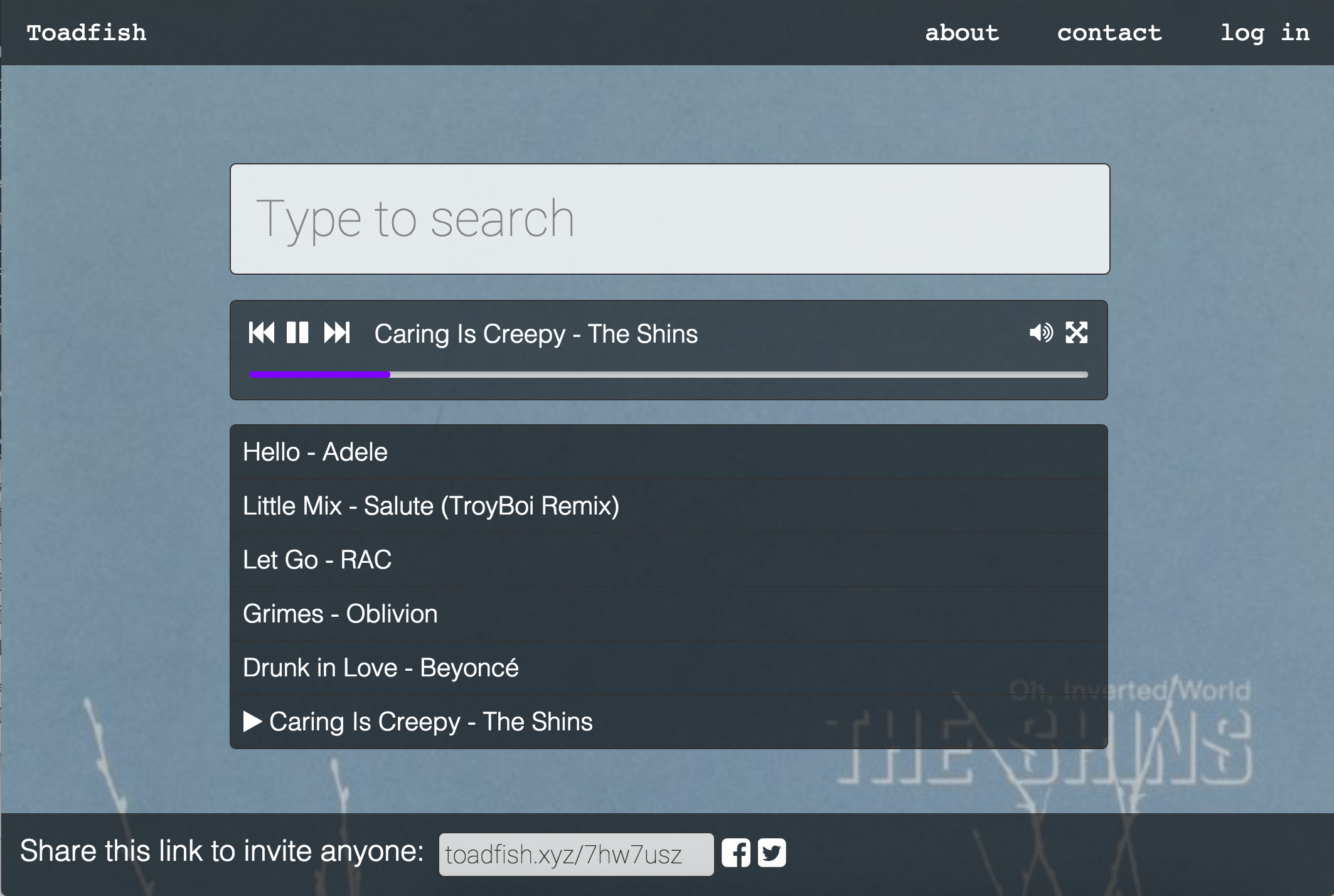Pause the current song
The image size is (1334, 896).
pos(297,333)
